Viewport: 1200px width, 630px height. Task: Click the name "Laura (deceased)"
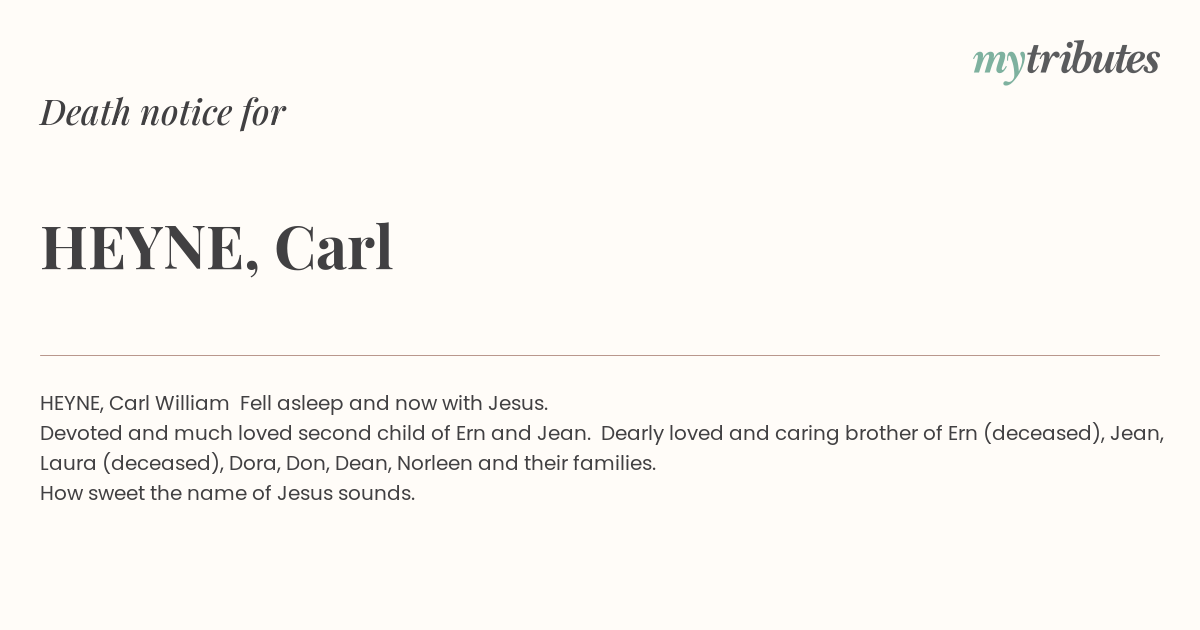tap(131, 463)
